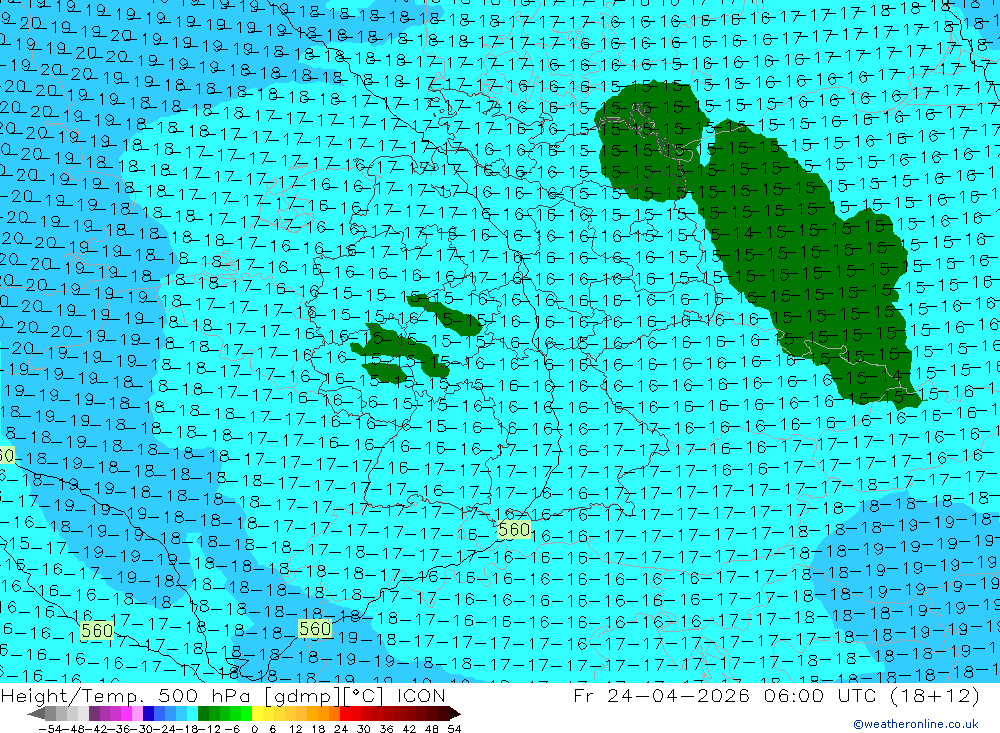
Task: Click the "-48" legend value
Action: pos(74,729)
